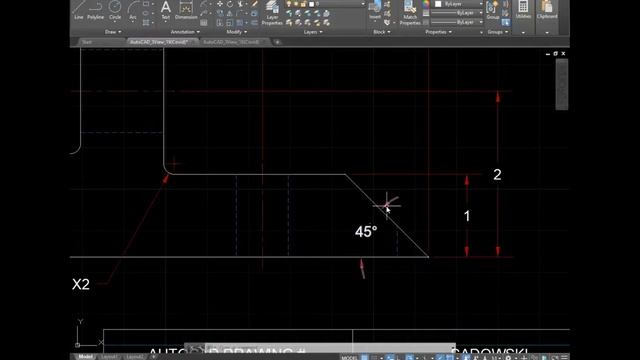640x360 pixels.
Task: Activate the Text annotation tool
Action: [165, 10]
